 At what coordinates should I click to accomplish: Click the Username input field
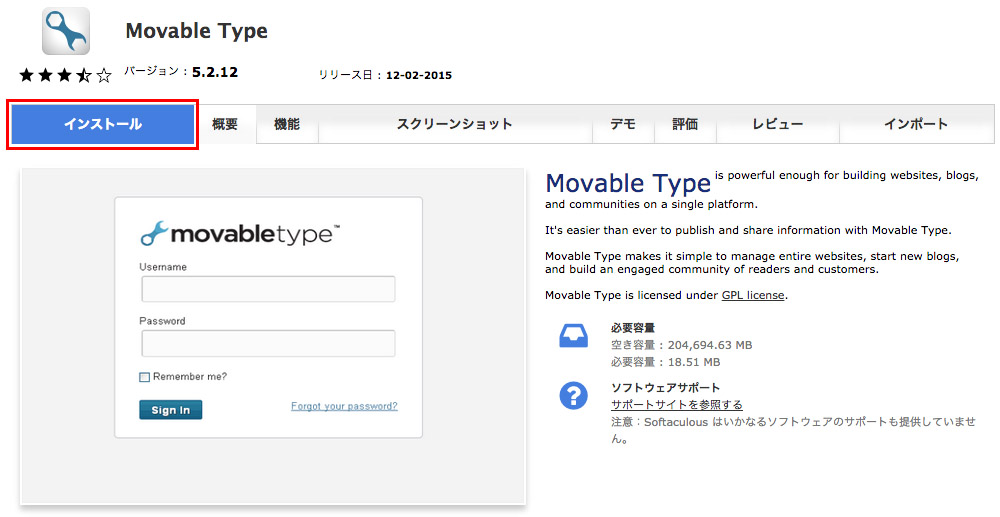(268, 290)
